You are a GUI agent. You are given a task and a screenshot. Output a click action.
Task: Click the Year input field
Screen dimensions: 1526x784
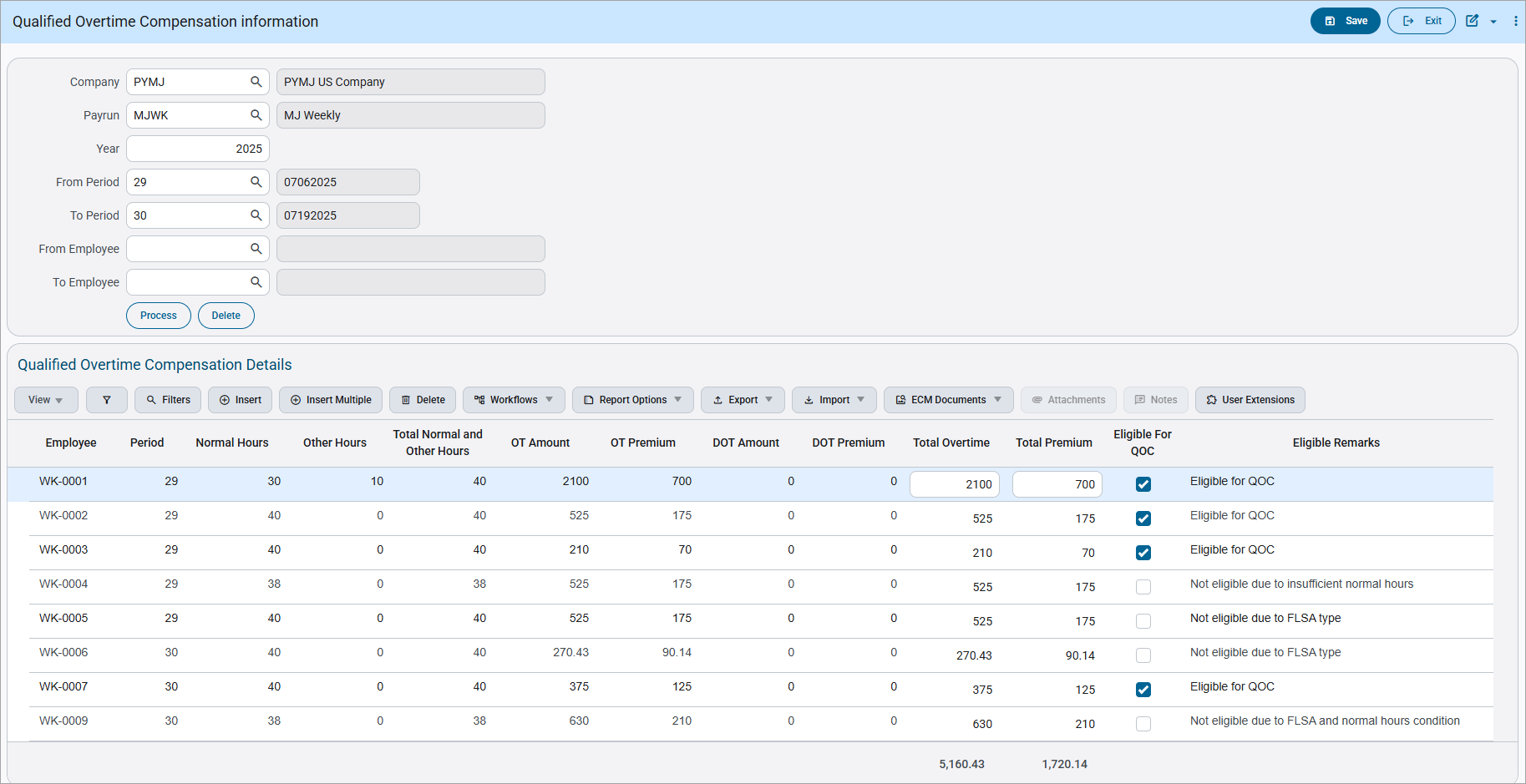198,149
